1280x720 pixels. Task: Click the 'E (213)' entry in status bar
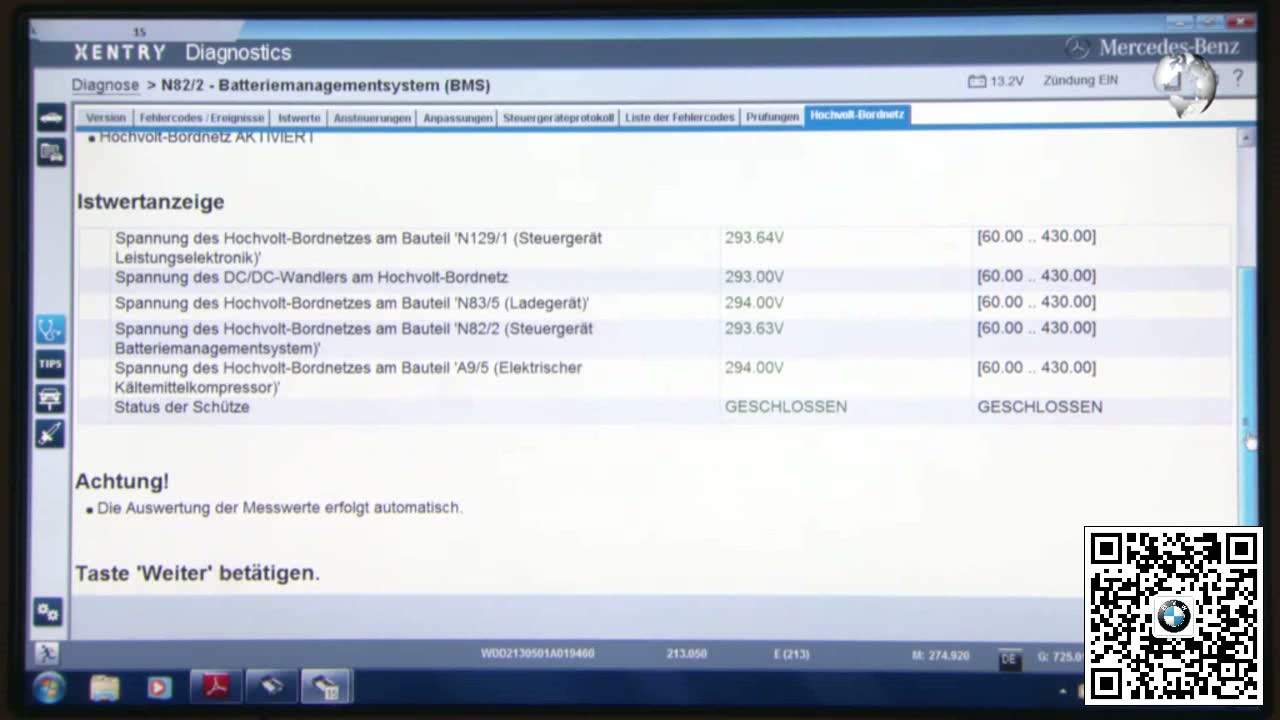point(792,654)
